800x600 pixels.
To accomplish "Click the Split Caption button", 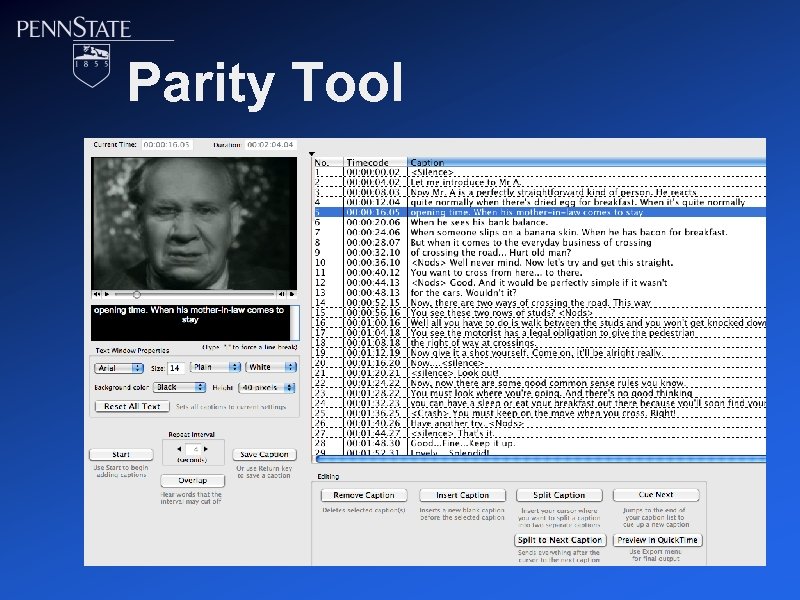I will [559, 495].
